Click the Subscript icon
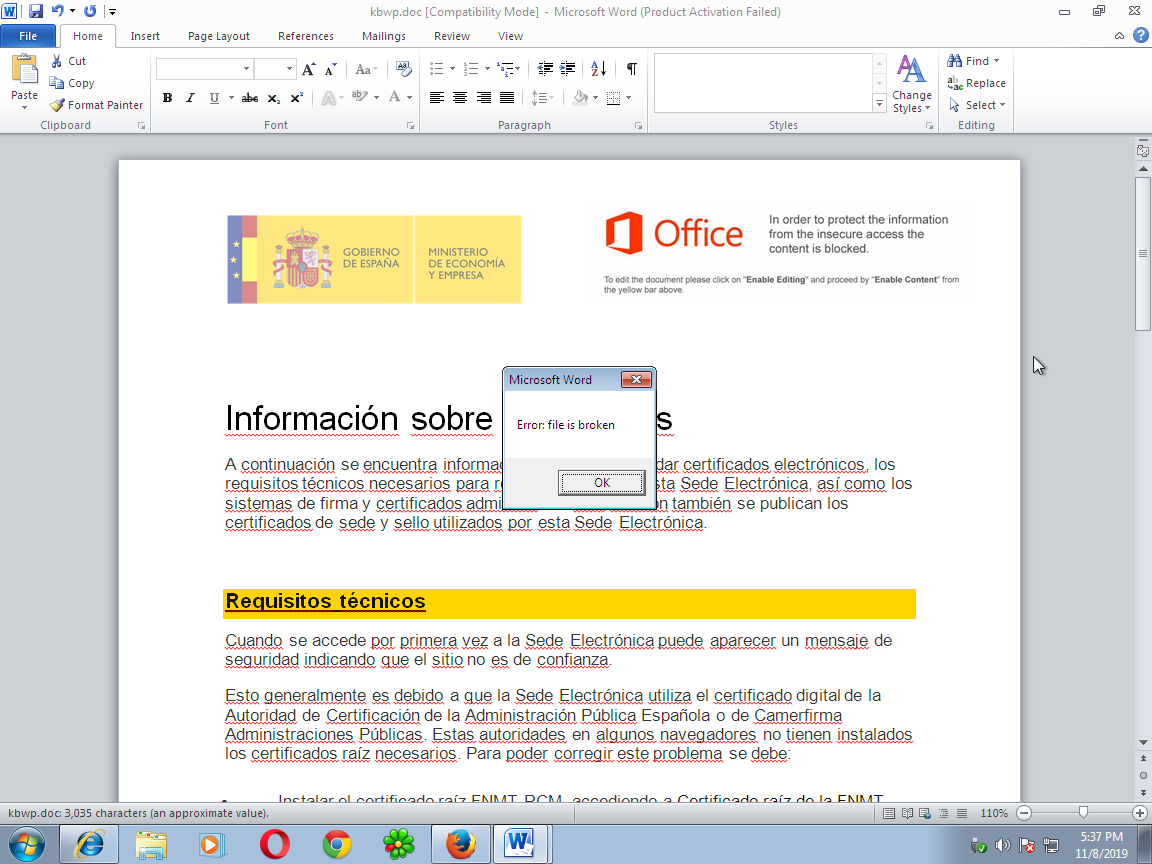Image resolution: width=1152 pixels, height=864 pixels. click(x=273, y=98)
